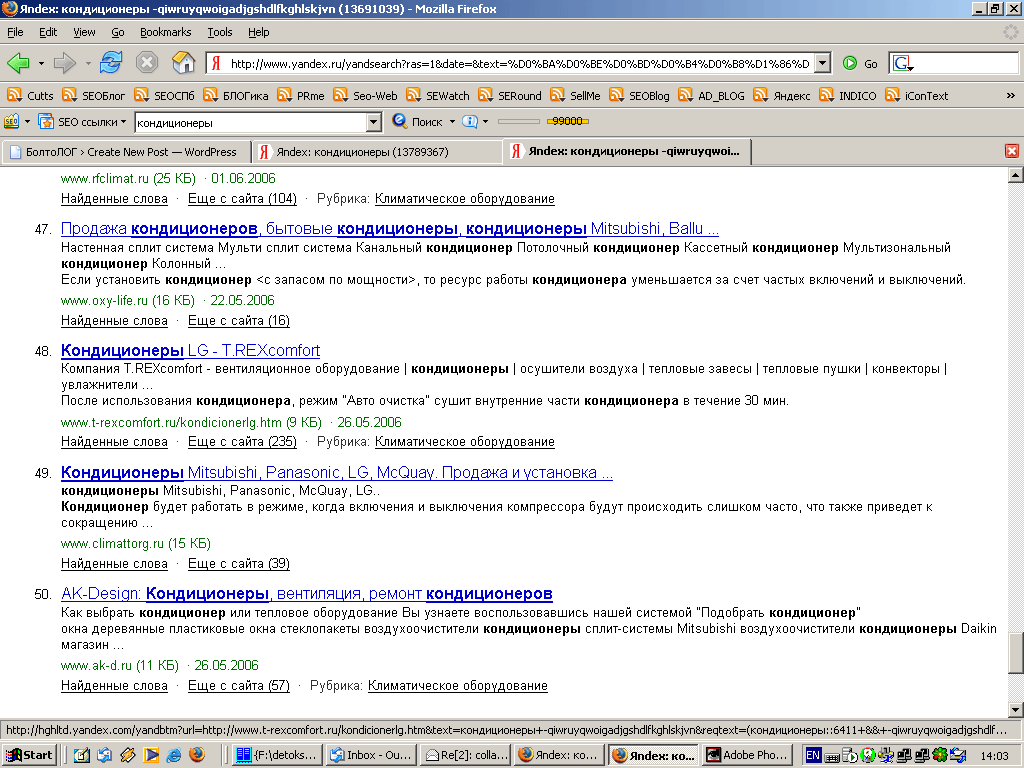Open the Help menu
Viewport: 1024px width, 768px height.
coord(258,32)
